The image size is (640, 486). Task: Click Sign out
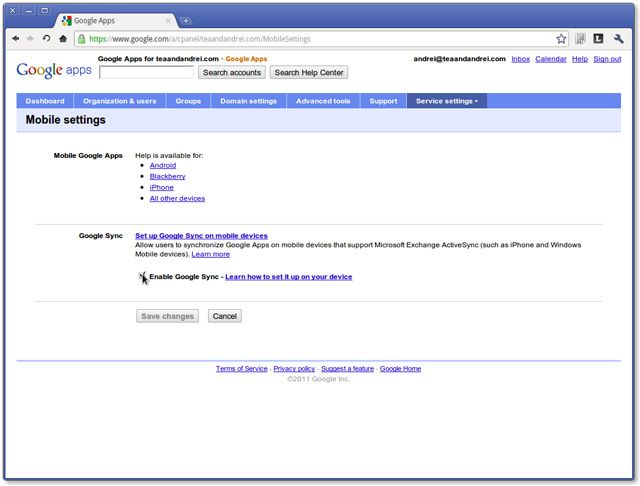[607, 59]
